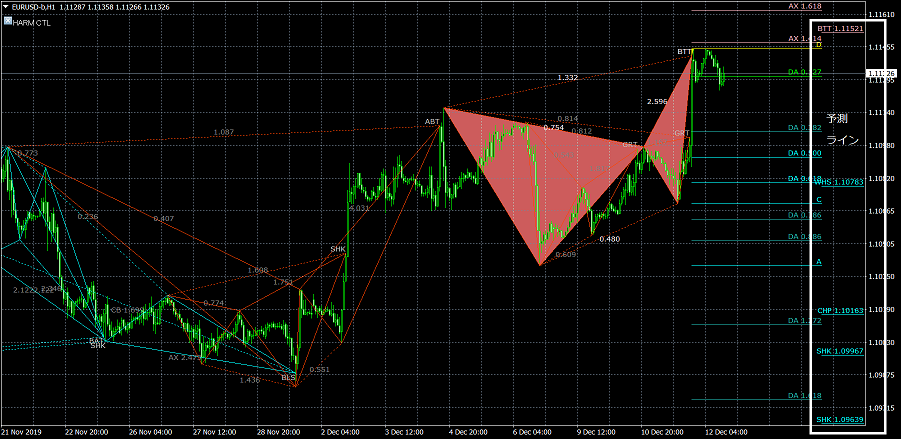Select the AX 1.618 projection level label
The height and width of the screenshot is (439, 901).
pos(804,6)
